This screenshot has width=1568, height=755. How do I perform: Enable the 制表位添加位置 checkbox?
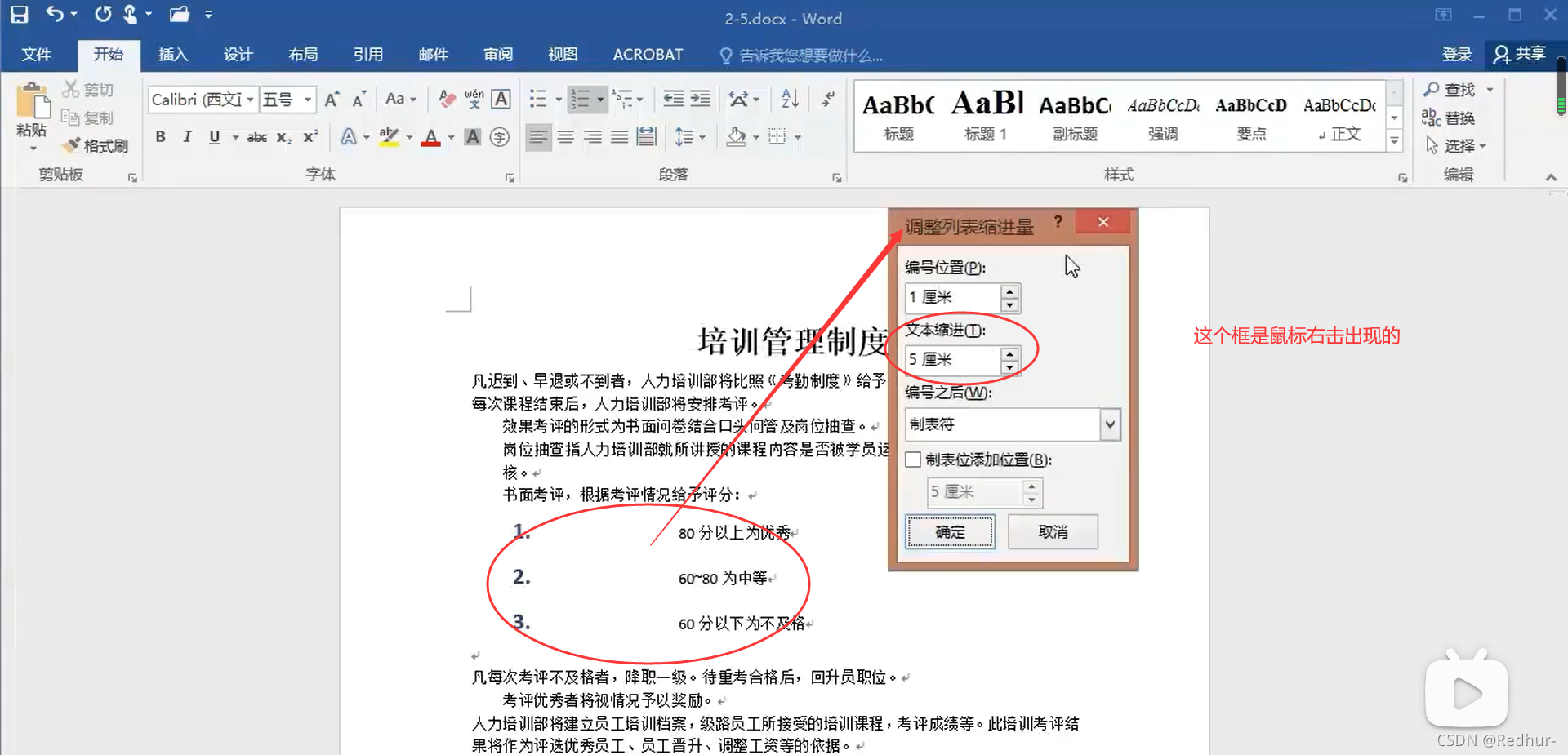click(x=914, y=460)
